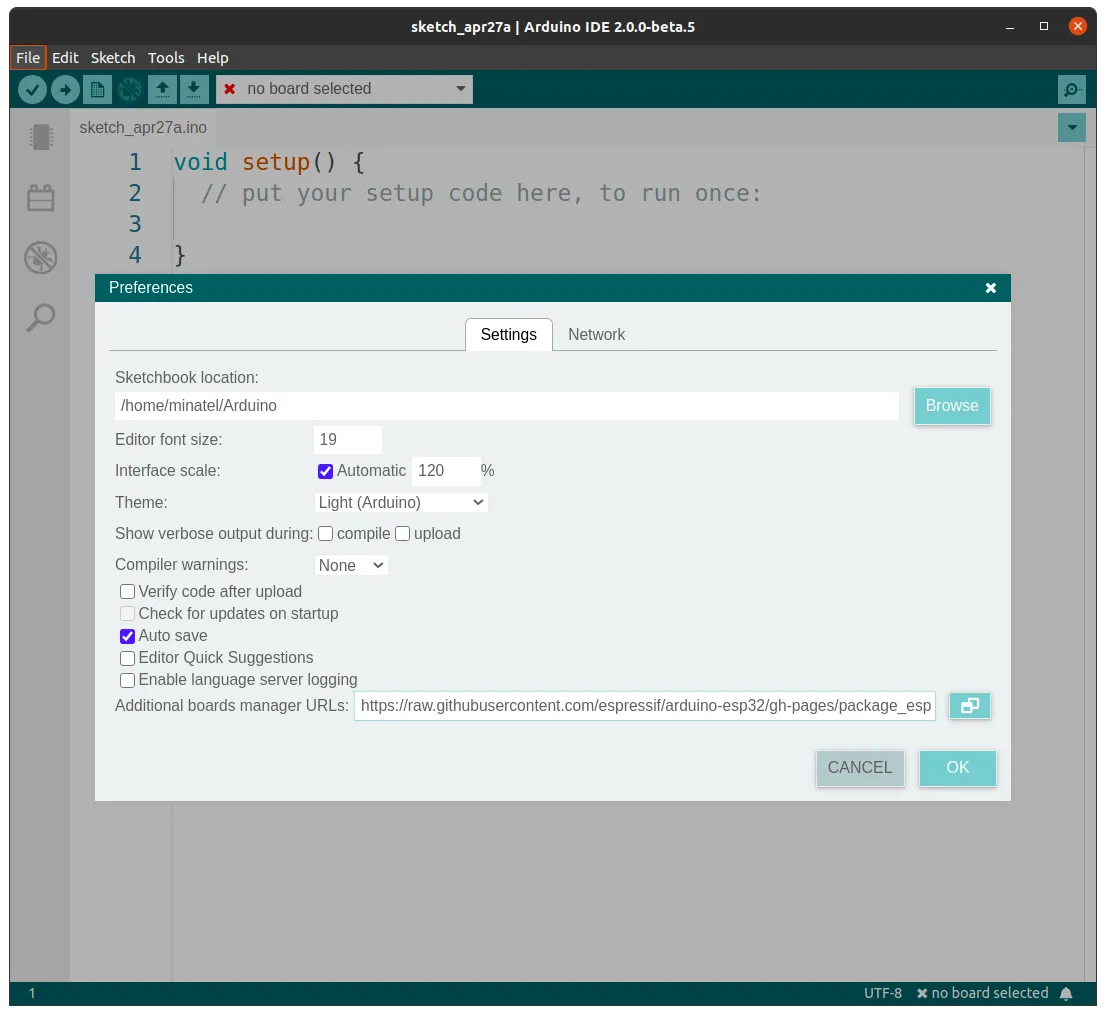Open the Sketch menu
Screen dimensions: 1106x1015
(x=113, y=57)
